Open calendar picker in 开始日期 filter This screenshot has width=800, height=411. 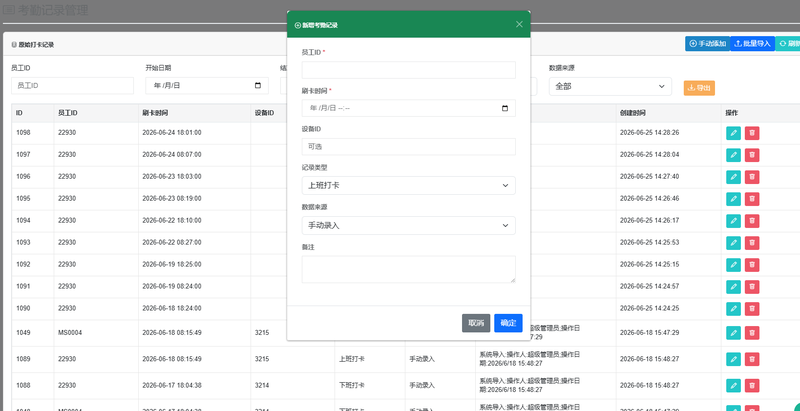(x=258, y=86)
